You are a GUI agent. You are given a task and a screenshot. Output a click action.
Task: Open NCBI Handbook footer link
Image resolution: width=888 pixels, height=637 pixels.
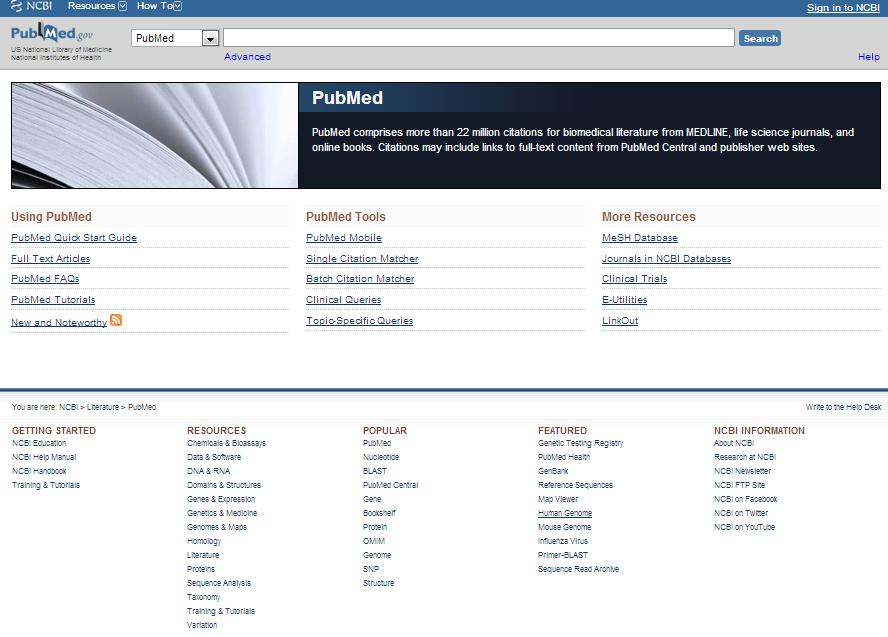point(39,471)
